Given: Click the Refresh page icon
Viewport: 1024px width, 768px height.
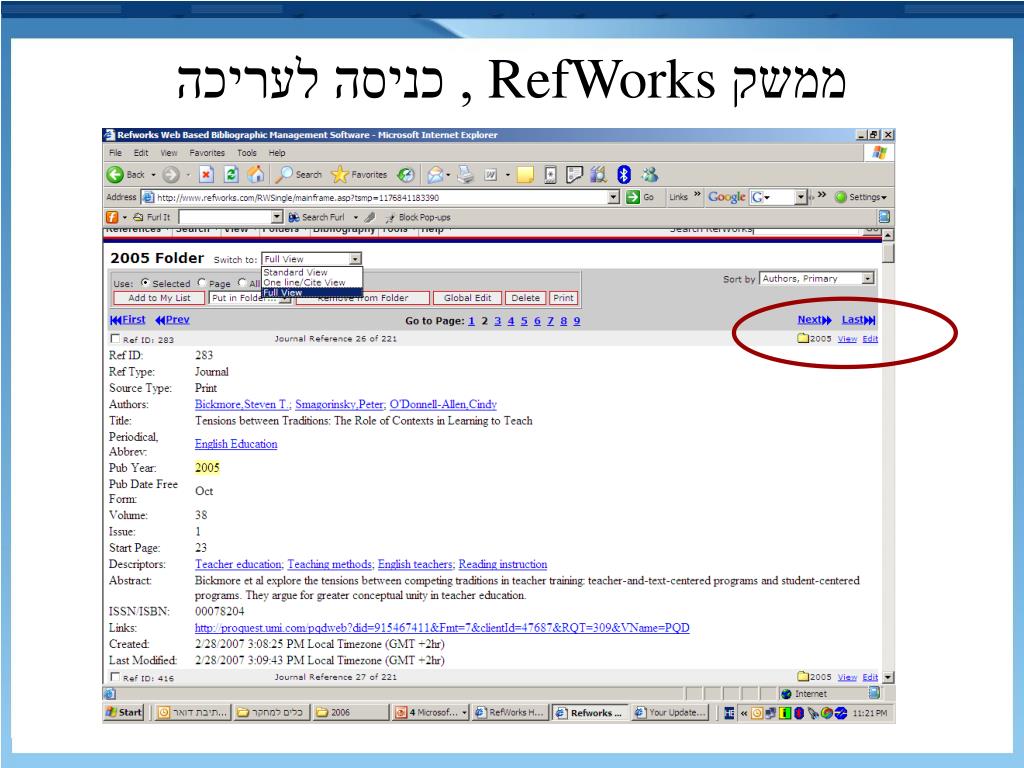Looking at the screenshot, I should (231, 174).
